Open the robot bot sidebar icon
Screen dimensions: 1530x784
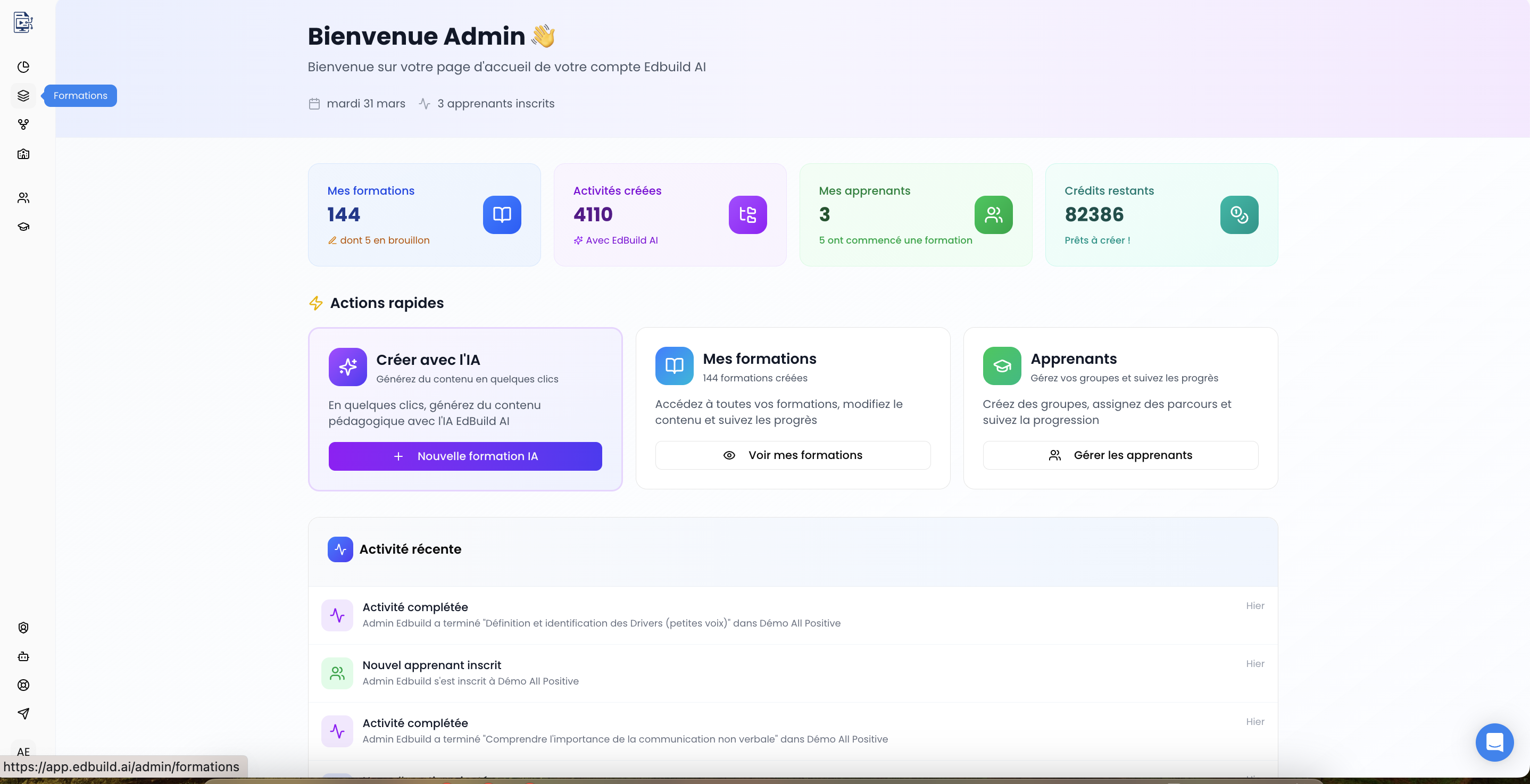23,656
